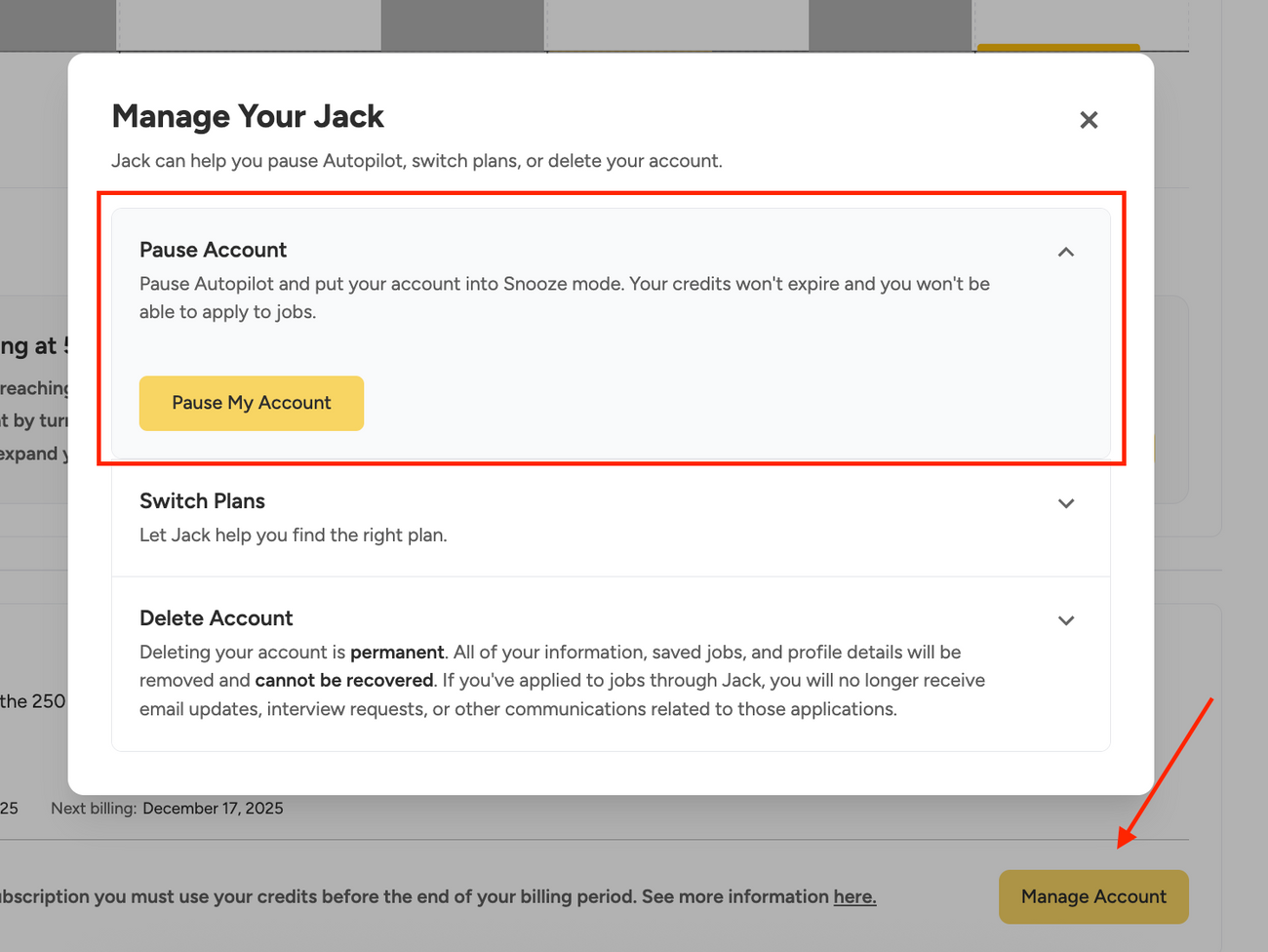This screenshot has width=1268, height=952.
Task: Click the bold 'cannot be recovered' text
Action: coord(343,681)
